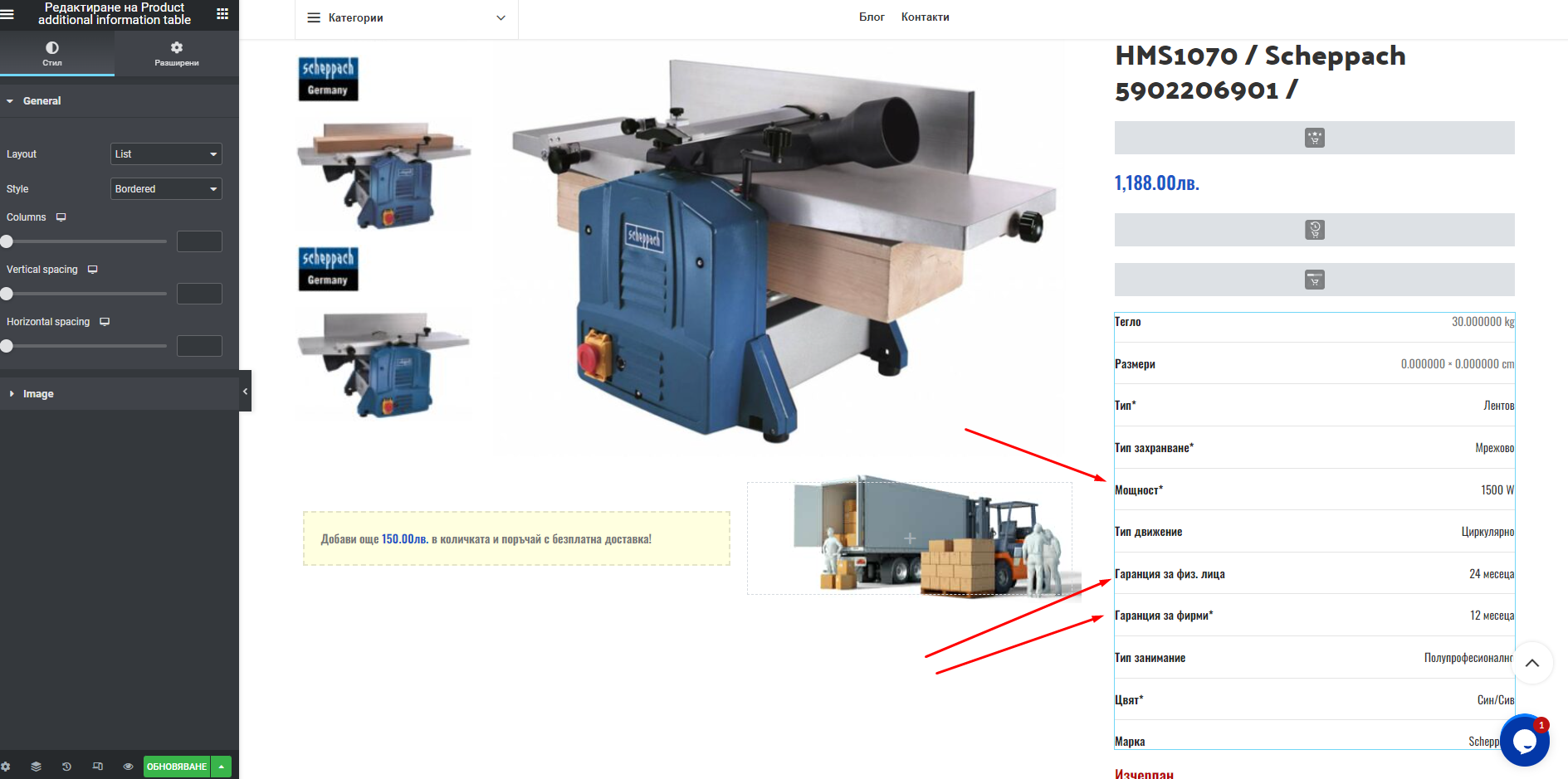Image resolution: width=1568 pixels, height=779 pixels.
Task: Open the widgets grid panel
Action: pos(222,14)
